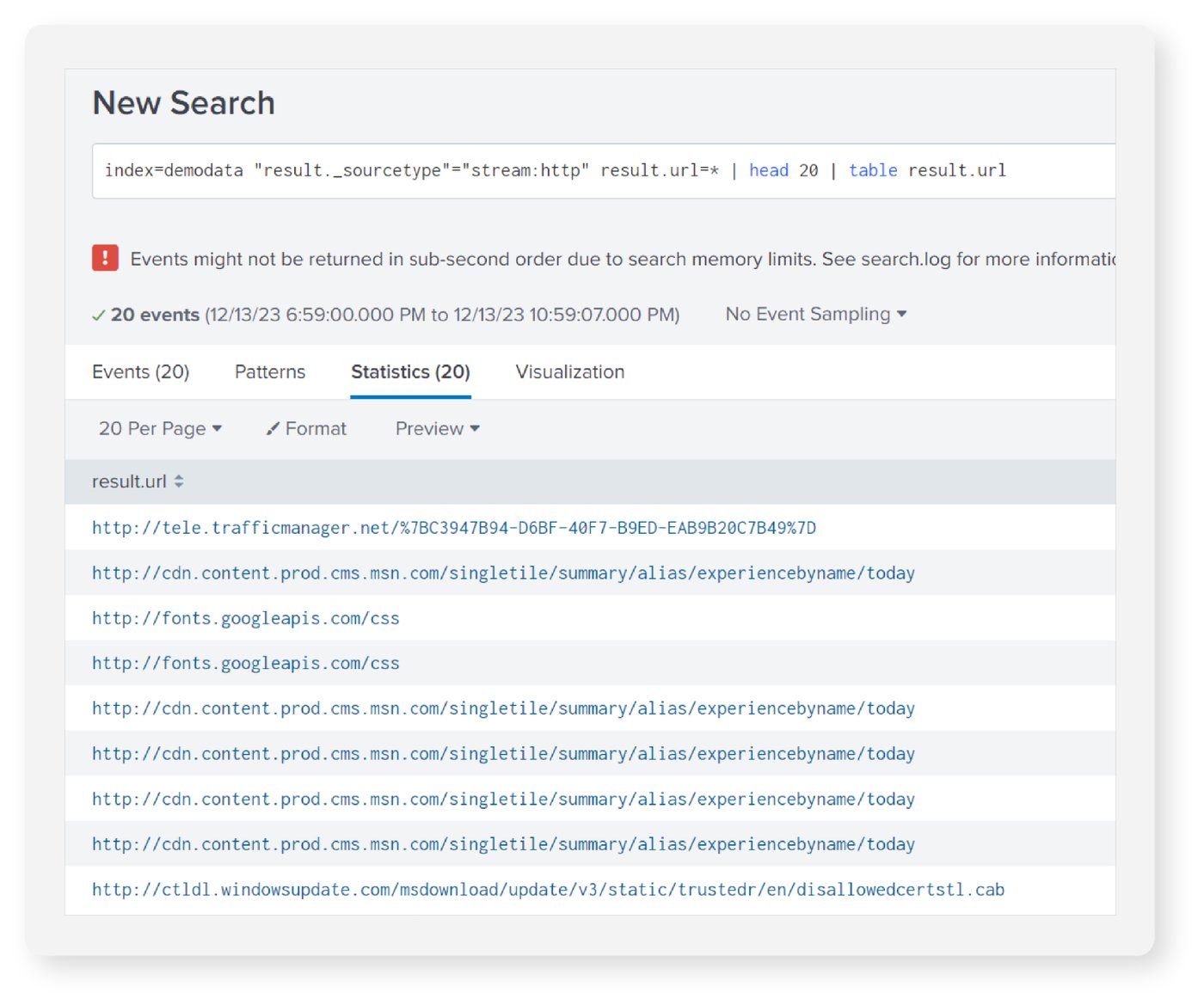Click the warning message about sub-second order

coord(623,259)
